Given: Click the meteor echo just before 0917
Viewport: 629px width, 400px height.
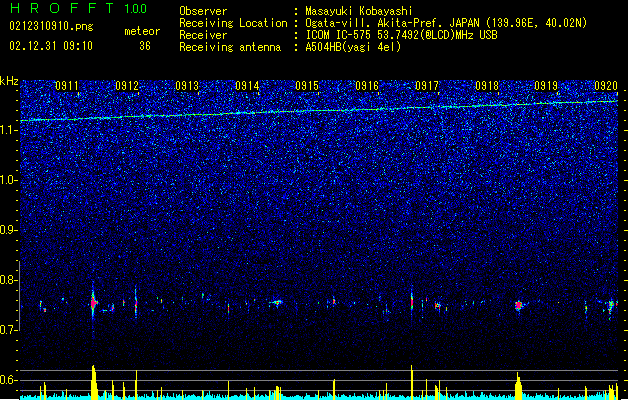Looking at the screenshot, I should pyautogui.click(x=412, y=302).
